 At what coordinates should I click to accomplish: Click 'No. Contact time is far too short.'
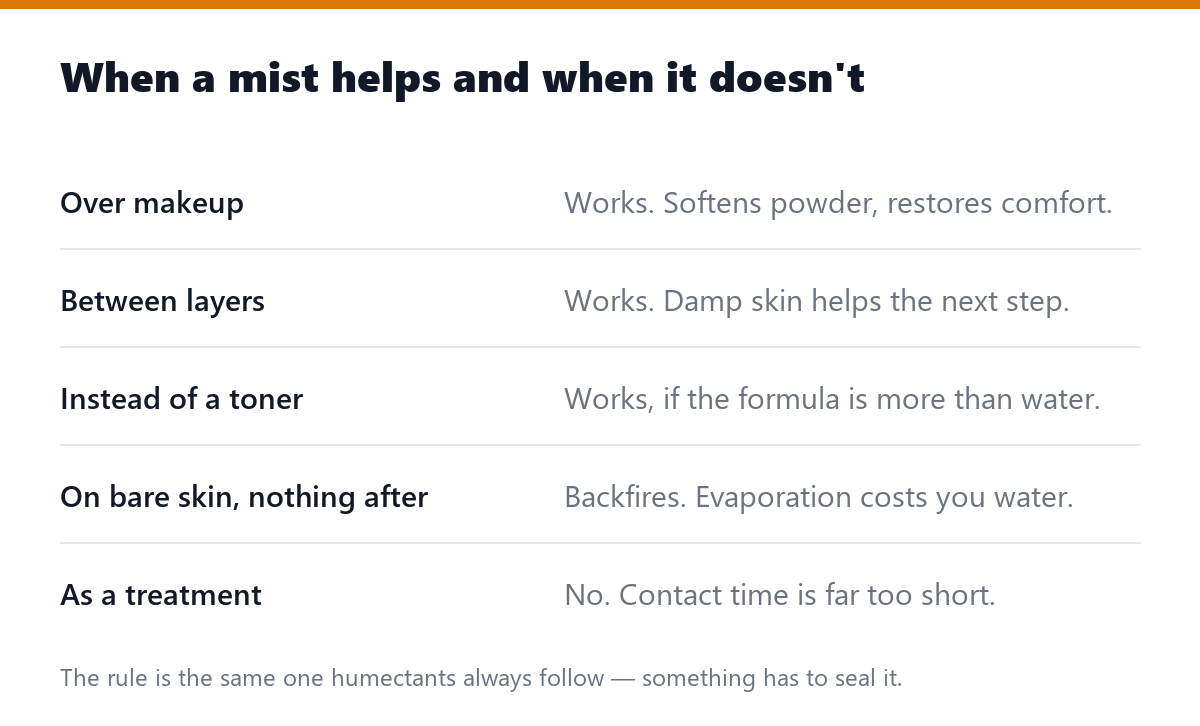pyautogui.click(x=780, y=595)
